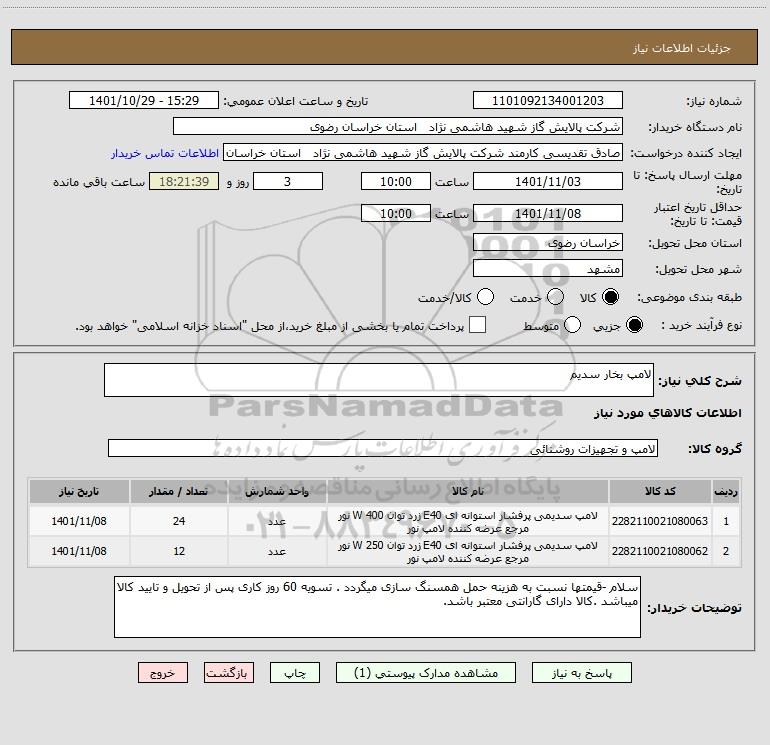Open مشاهده مدارک پیوستی (1) button
This screenshot has width=770, height=745.
(426, 673)
